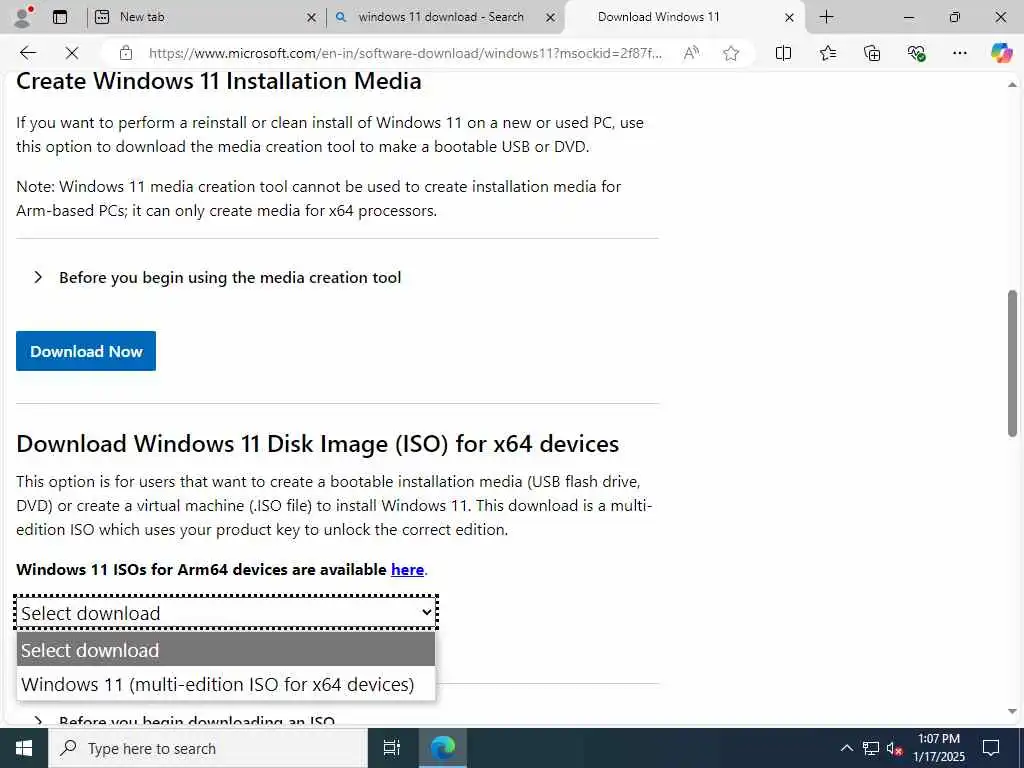Click the Edge taskbar icon
This screenshot has width=1024, height=768.
443,748
